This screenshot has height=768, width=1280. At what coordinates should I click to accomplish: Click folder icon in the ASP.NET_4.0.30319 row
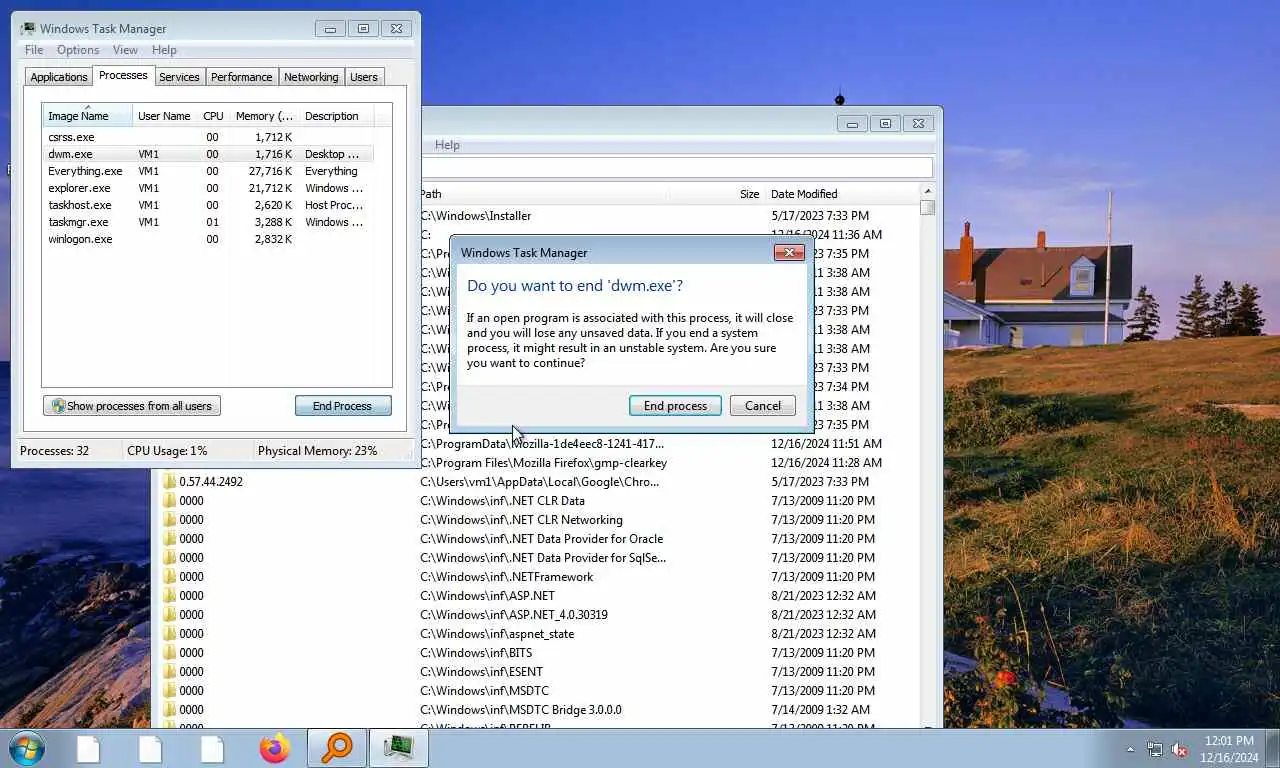tap(170, 615)
